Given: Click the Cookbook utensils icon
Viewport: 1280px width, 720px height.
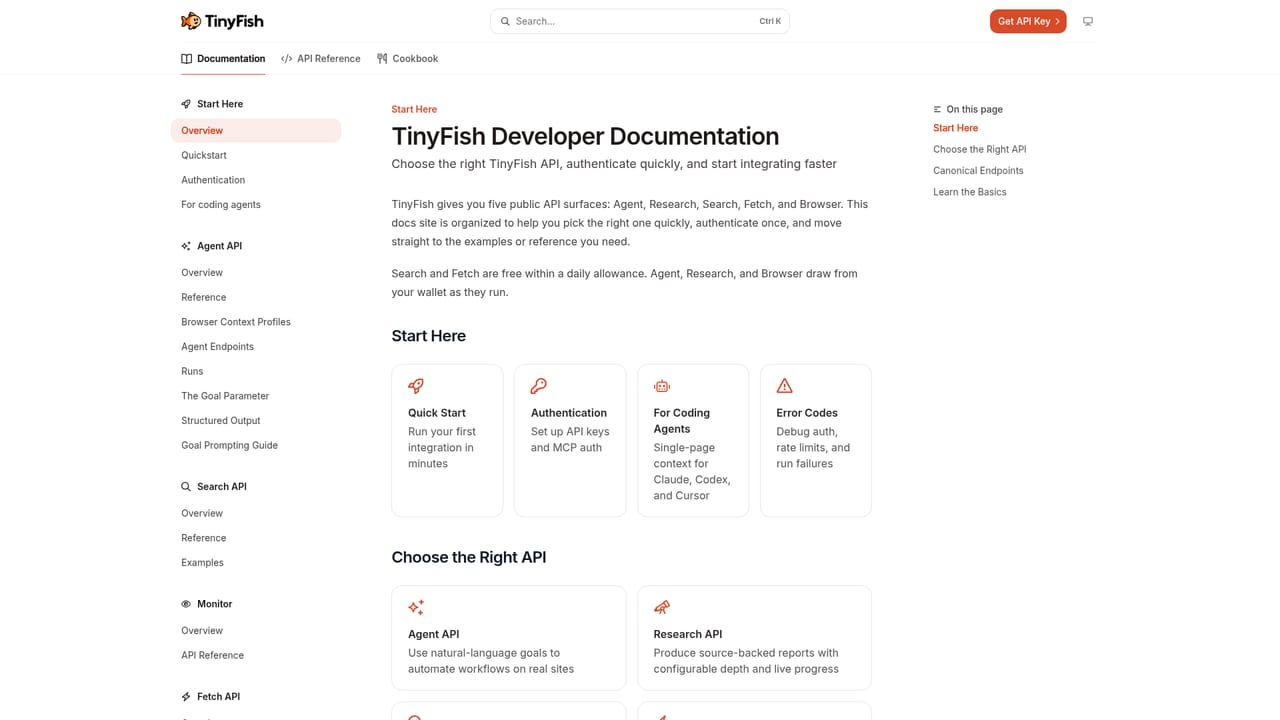Looking at the screenshot, I should (x=382, y=59).
